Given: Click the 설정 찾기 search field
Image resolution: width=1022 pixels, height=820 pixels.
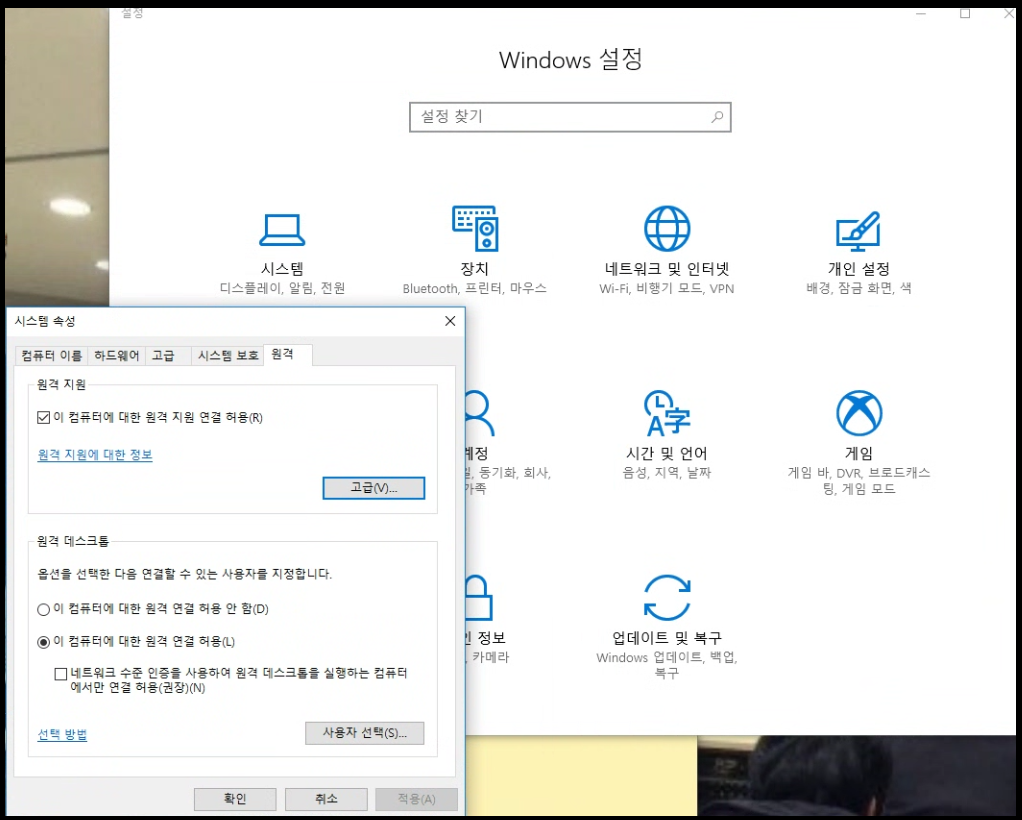Looking at the screenshot, I should (x=560, y=117).
